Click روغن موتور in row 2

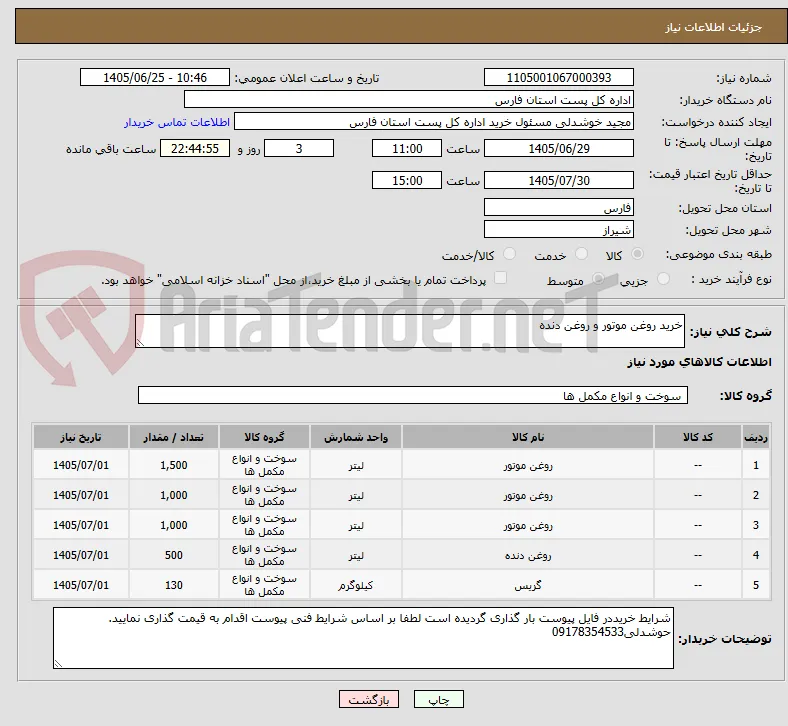click(x=528, y=496)
